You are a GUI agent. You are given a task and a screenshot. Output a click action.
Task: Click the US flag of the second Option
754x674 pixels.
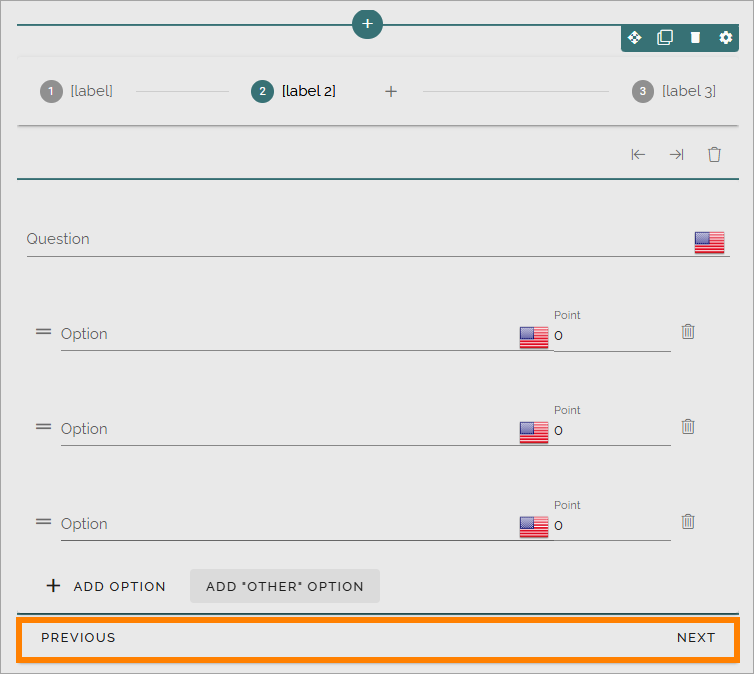click(534, 432)
